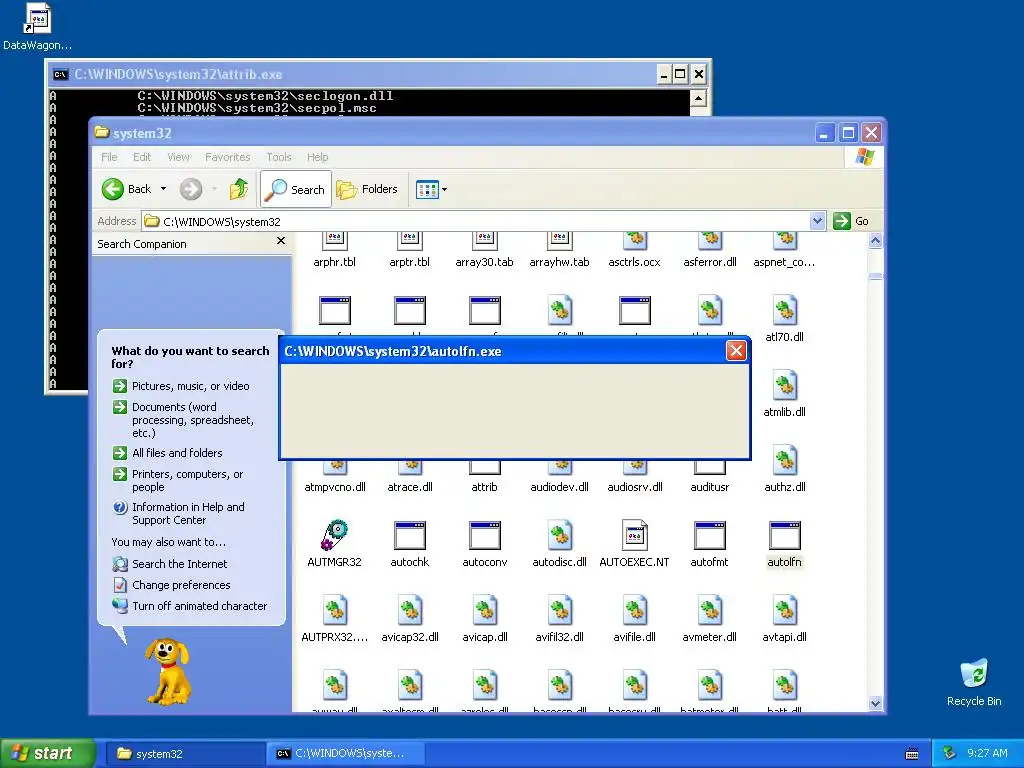1024x768 pixels.
Task: Click the system tray icon beside the clock
Action: 949,753
